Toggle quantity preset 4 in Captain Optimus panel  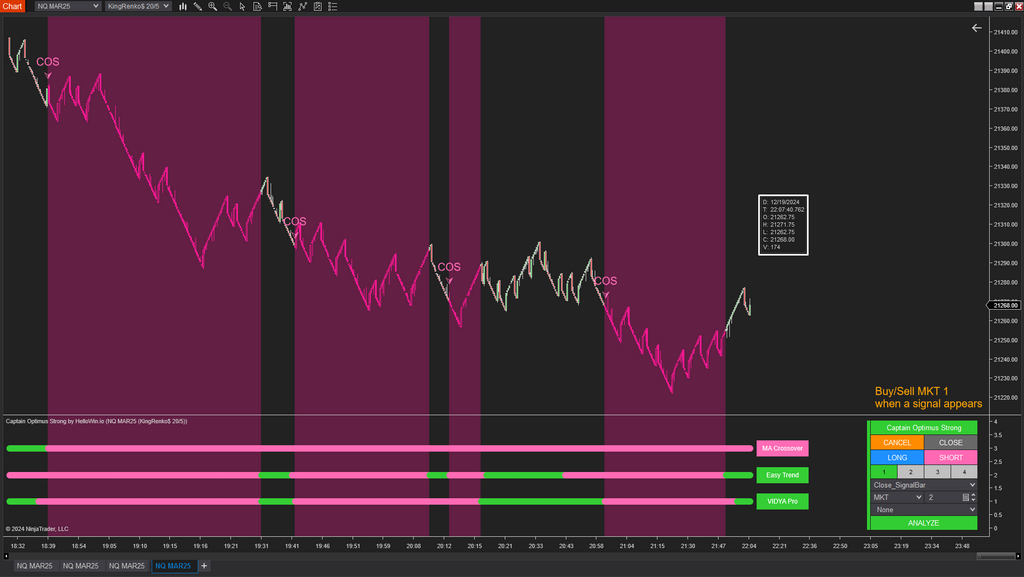click(x=964, y=471)
